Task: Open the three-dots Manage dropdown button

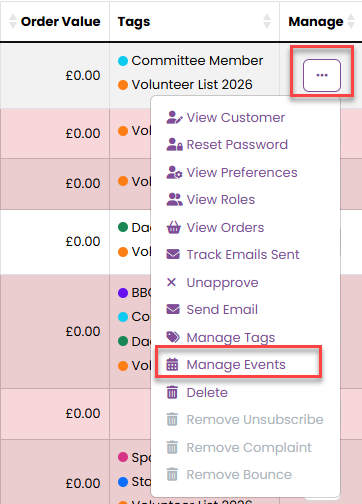Action: [x=322, y=75]
